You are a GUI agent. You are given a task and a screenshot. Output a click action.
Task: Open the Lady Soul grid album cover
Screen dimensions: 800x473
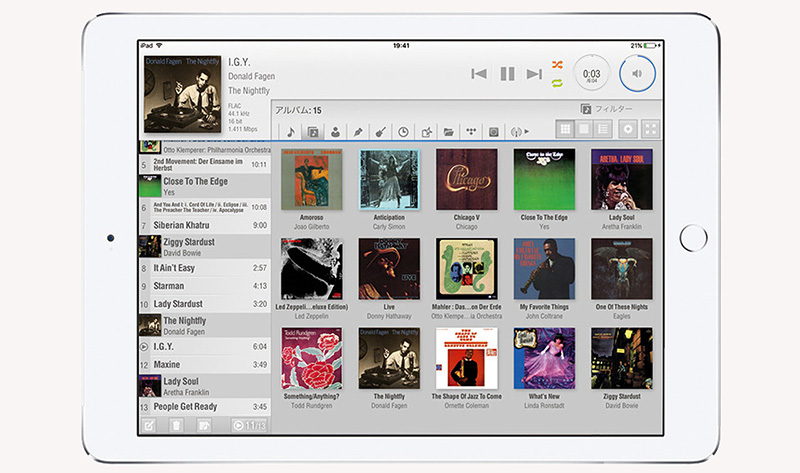[621, 179]
